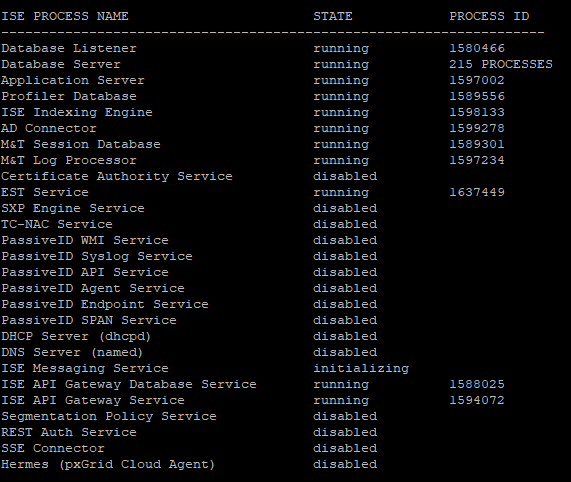Viewport: 571px width, 482px height.
Task: Select process ID 1599278
Action: (477, 129)
